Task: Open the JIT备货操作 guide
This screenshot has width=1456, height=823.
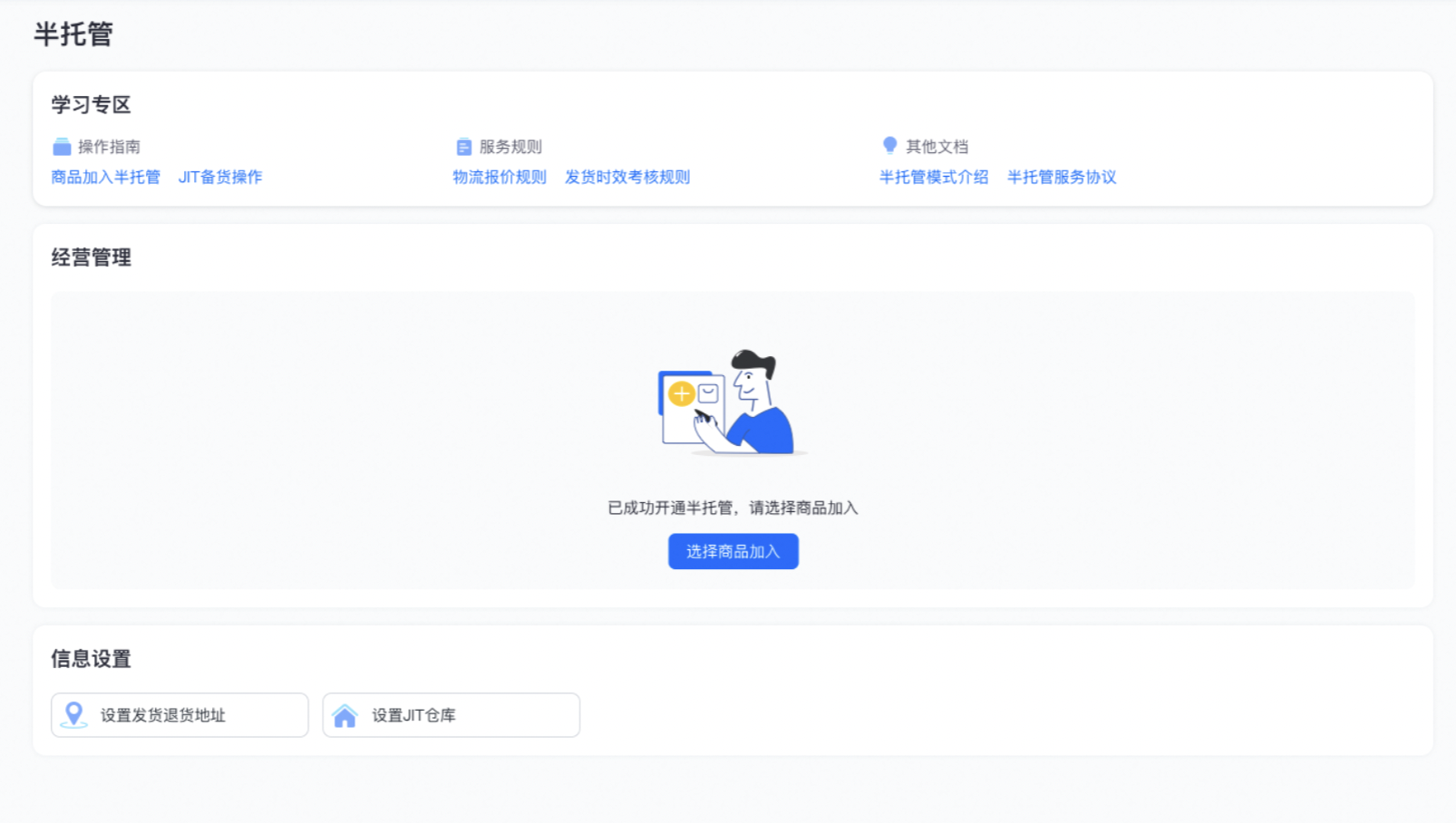Action: click(220, 177)
